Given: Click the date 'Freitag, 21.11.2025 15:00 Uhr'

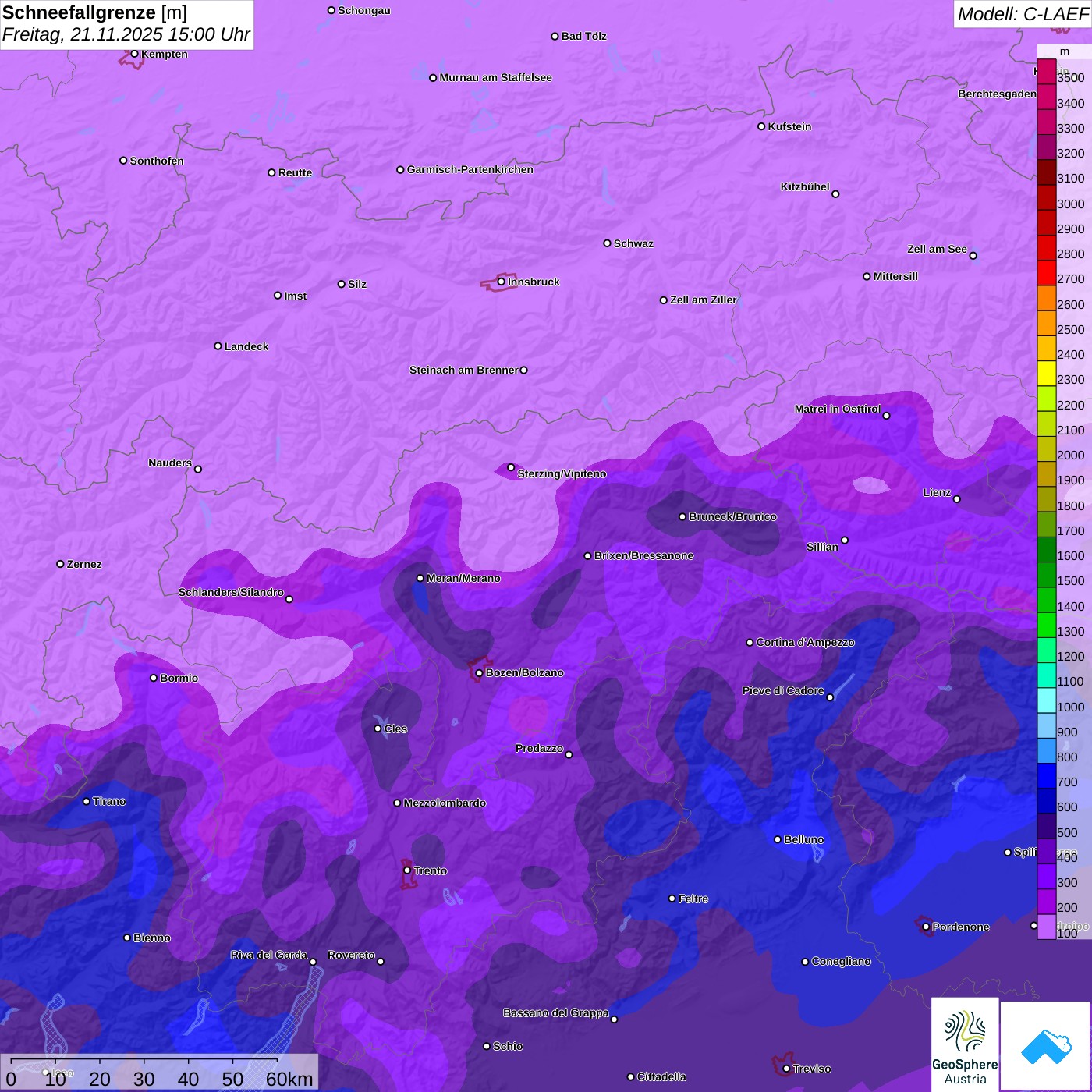Looking at the screenshot, I should (x=126, y=34).
